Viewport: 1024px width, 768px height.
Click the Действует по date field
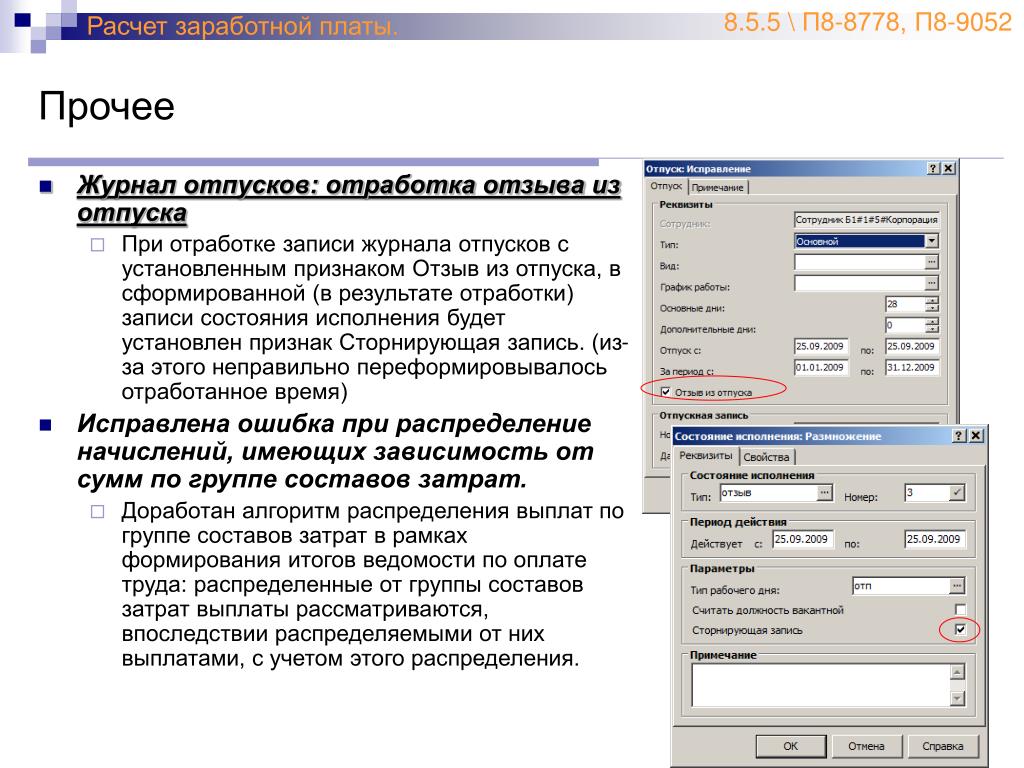point(935,539)
